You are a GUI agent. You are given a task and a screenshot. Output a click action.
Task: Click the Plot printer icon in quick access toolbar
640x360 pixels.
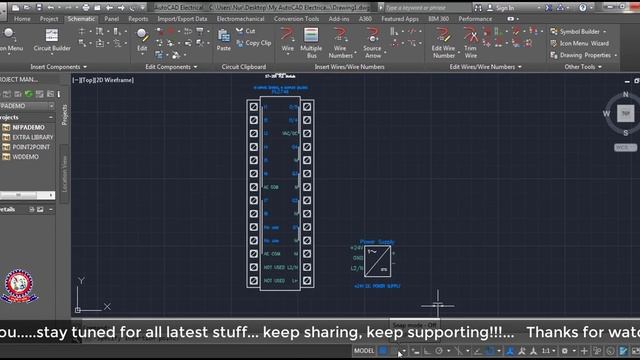coord(86,7)
